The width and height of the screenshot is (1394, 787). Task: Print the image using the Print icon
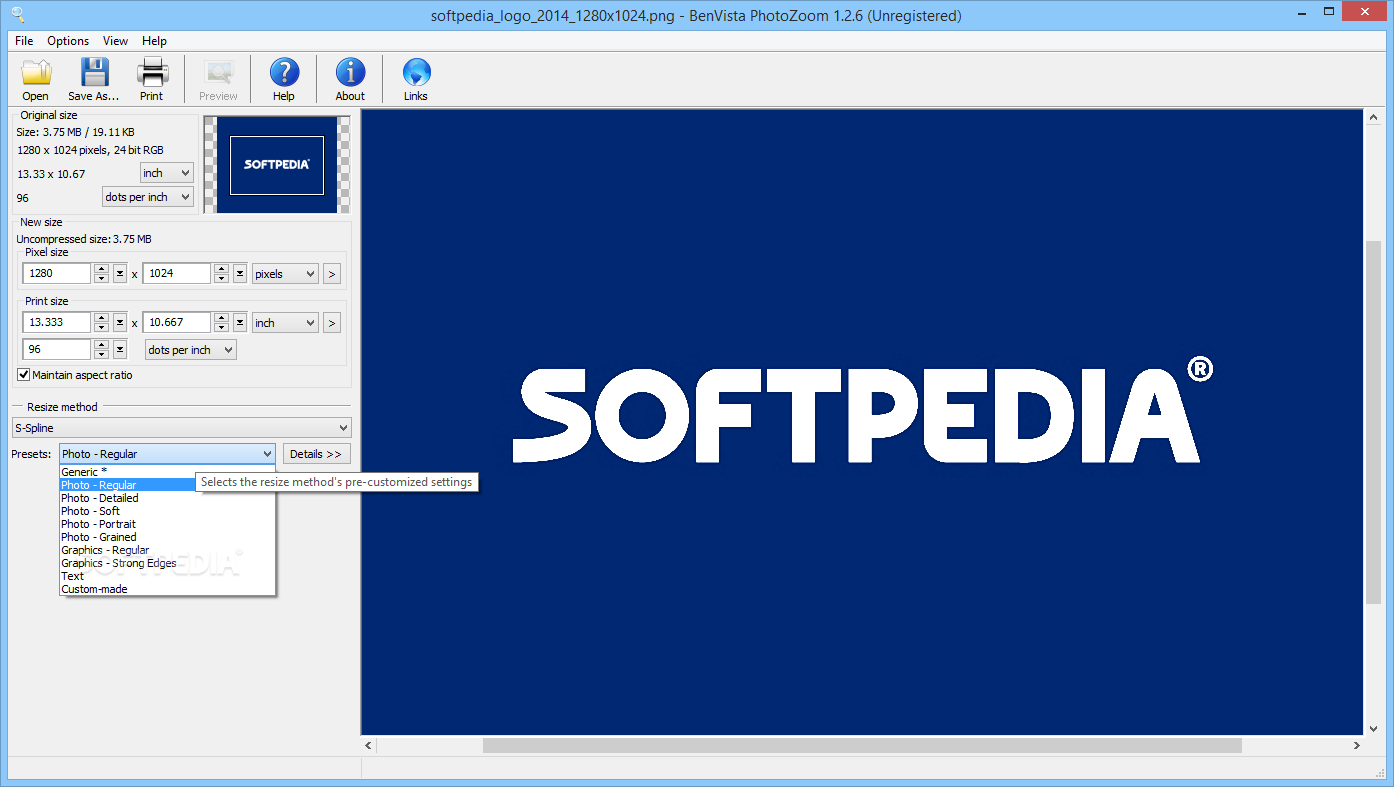pyautogui.click(x=152, y=79)
